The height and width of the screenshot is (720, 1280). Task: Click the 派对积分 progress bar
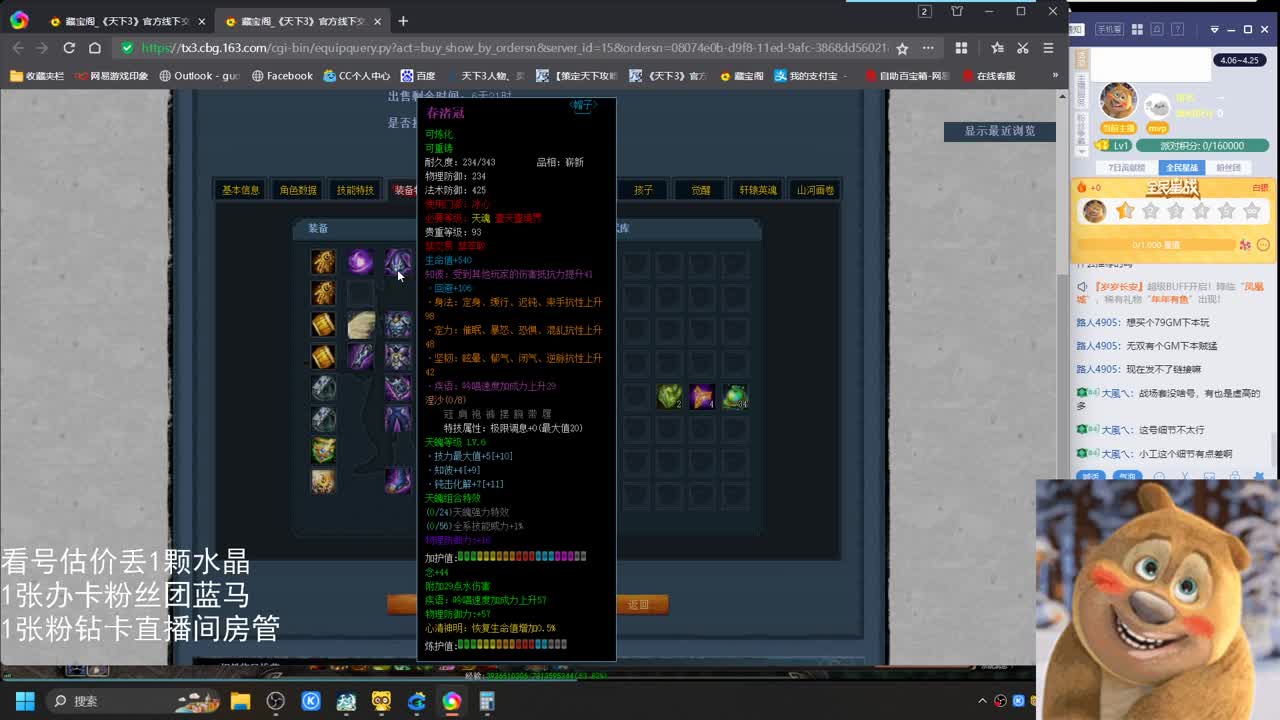[1201, 146]
